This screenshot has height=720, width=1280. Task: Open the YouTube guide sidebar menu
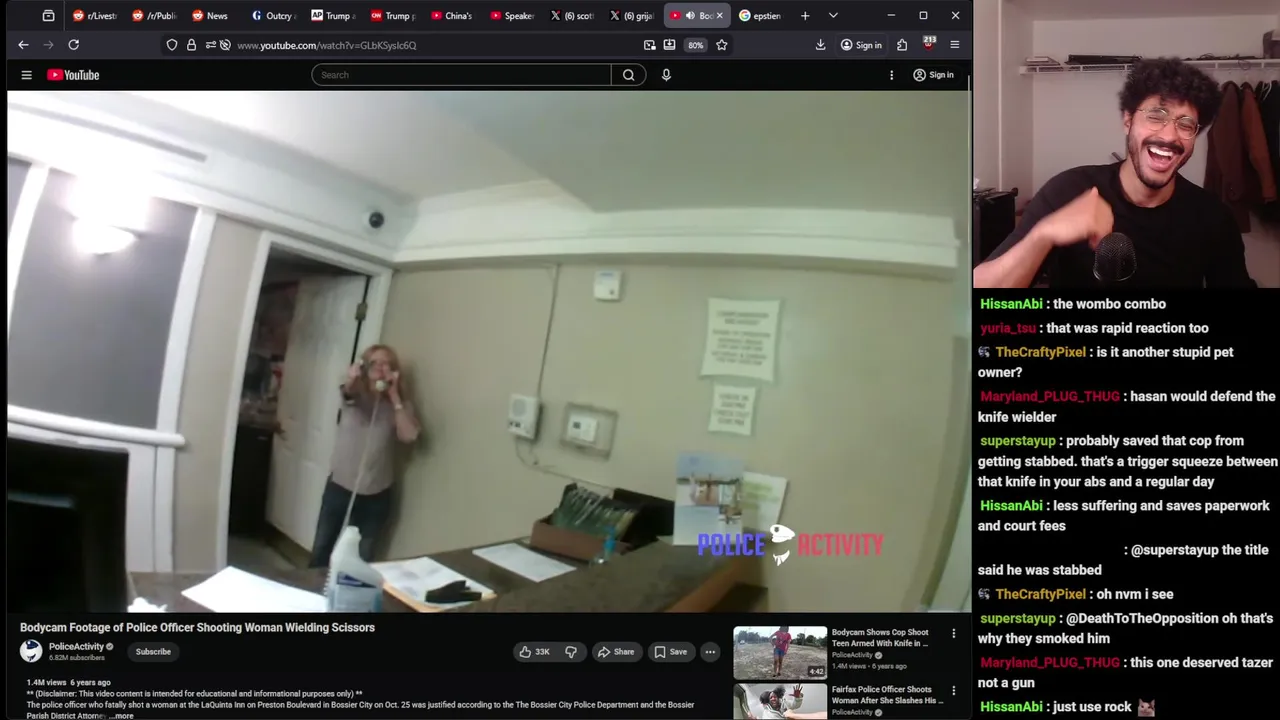pyautogui.click(x=27, y=75)
